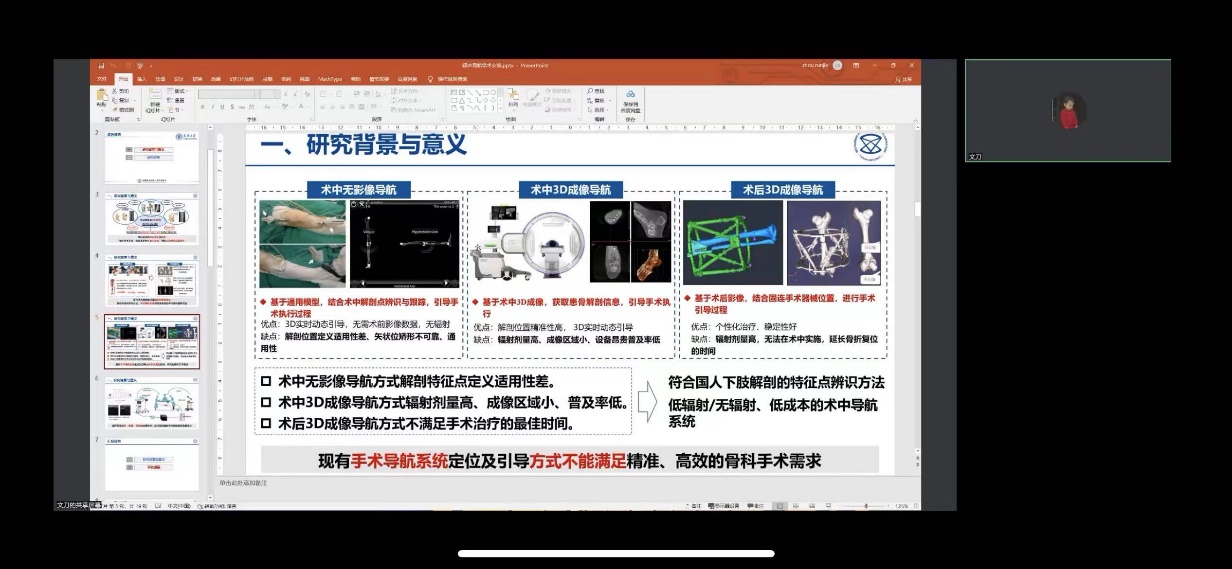Click the Paste icon in the clipboard group
This screenshot has width=1232, height=569.
tap(101, 97)
